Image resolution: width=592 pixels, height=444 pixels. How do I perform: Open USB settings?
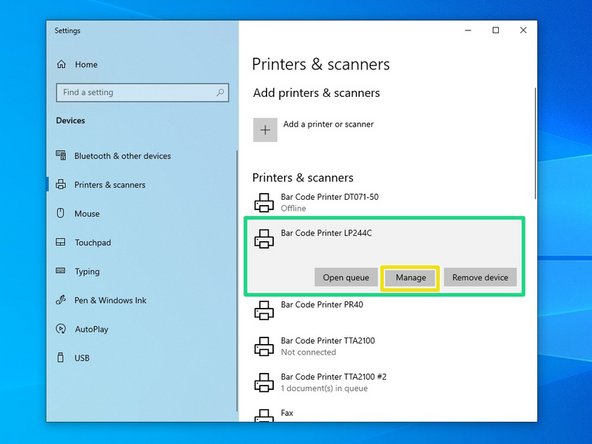point(82,358)
